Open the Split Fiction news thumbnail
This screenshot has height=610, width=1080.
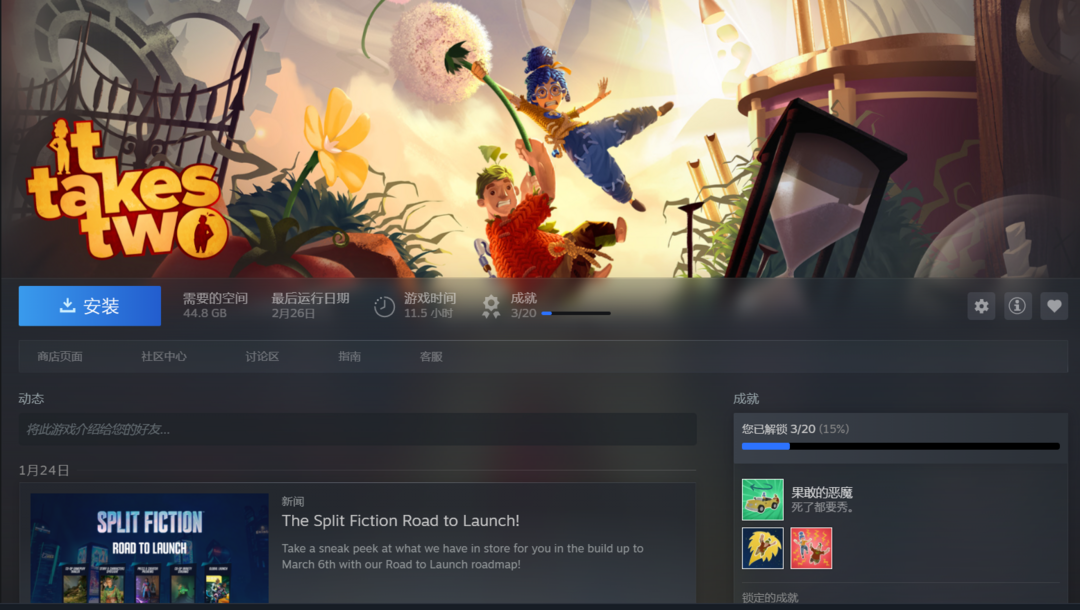pos(149,548)
